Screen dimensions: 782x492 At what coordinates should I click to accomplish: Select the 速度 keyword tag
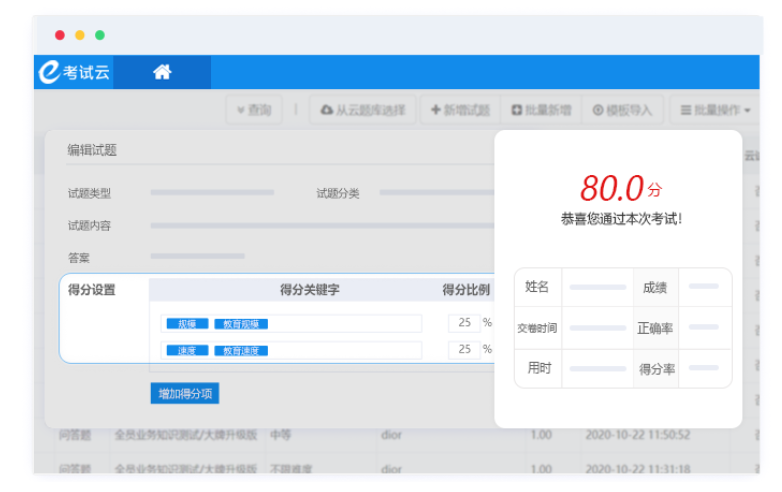(x=187, y=351)
